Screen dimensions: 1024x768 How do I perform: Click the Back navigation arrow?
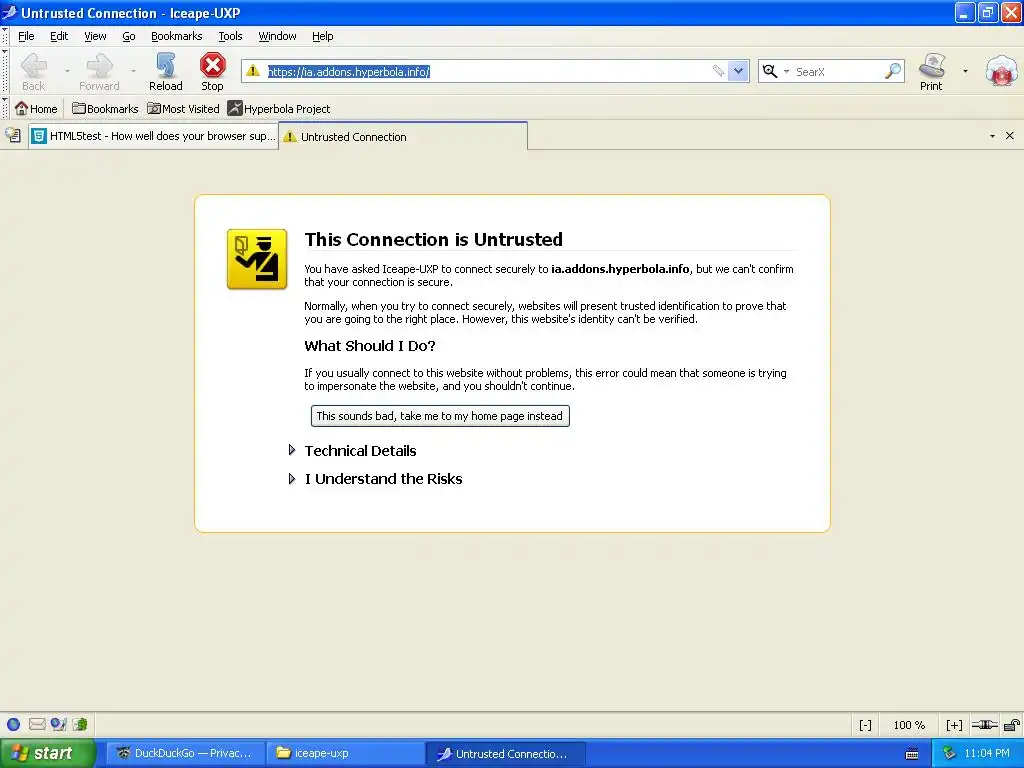[33, 71]
